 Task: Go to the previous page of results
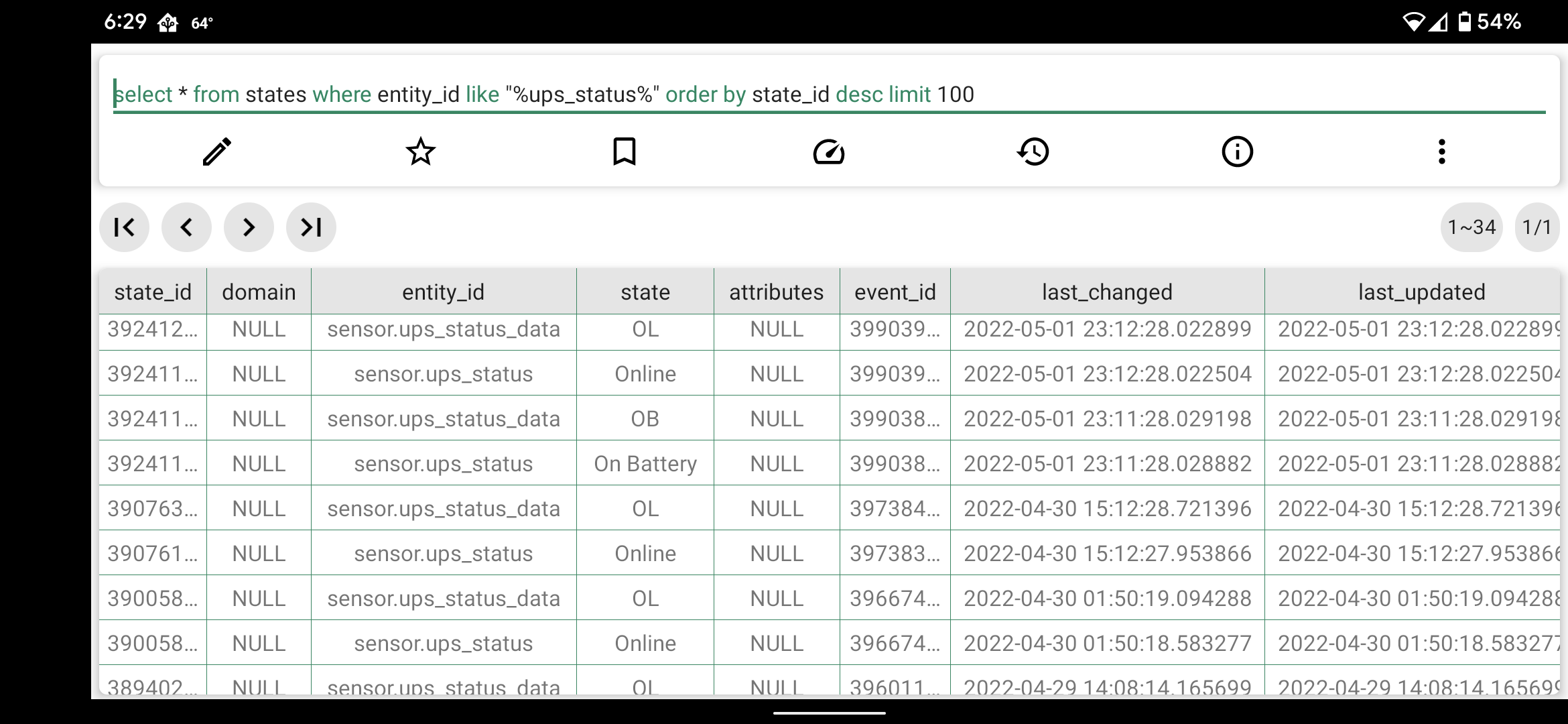[x=186, y=227]
